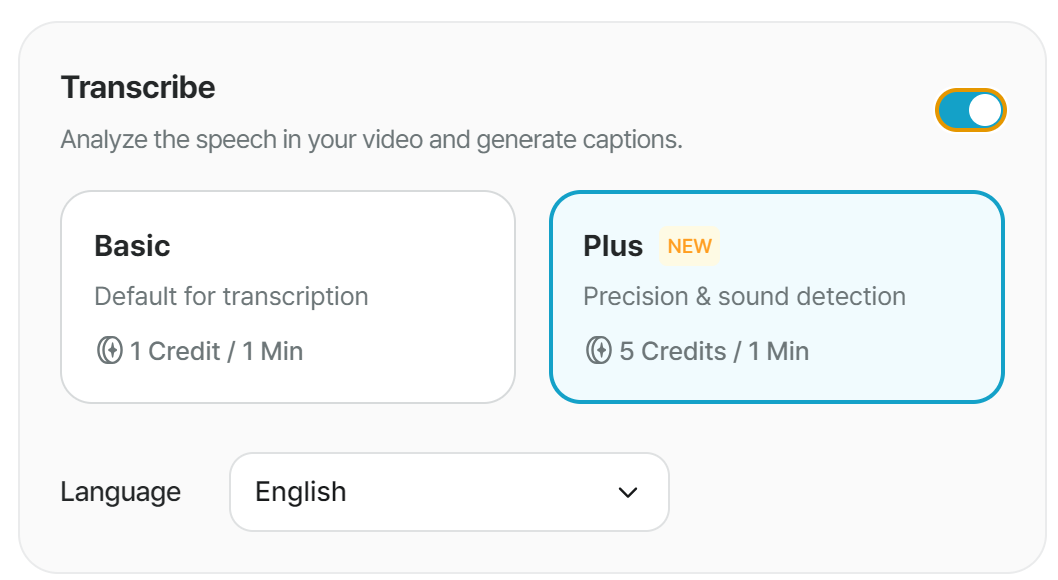Click the English text in language selector
The width and height of the screenshot is (1058, 580).
coord(301,492)
